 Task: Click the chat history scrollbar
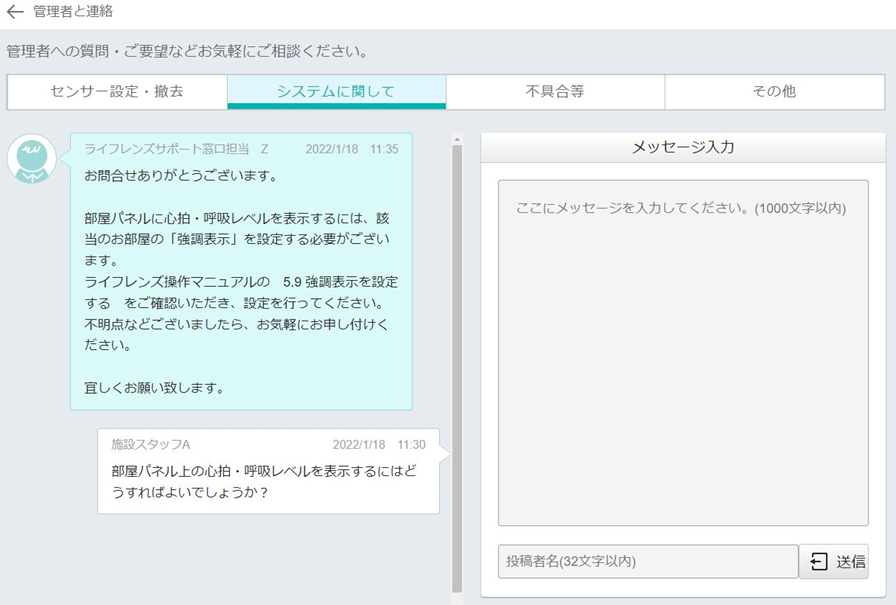457,368
